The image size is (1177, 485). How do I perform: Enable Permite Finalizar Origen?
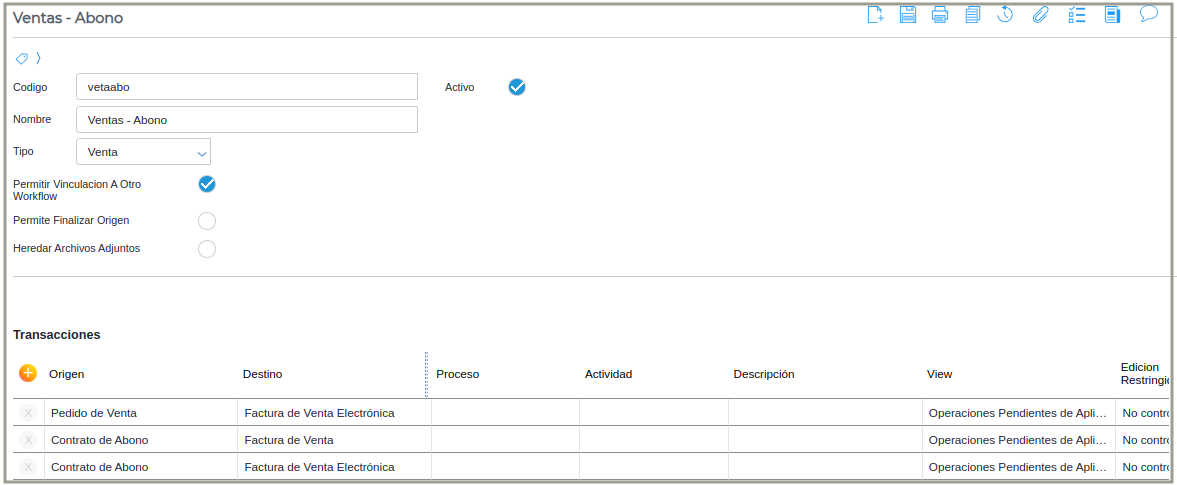pos(207,221)
